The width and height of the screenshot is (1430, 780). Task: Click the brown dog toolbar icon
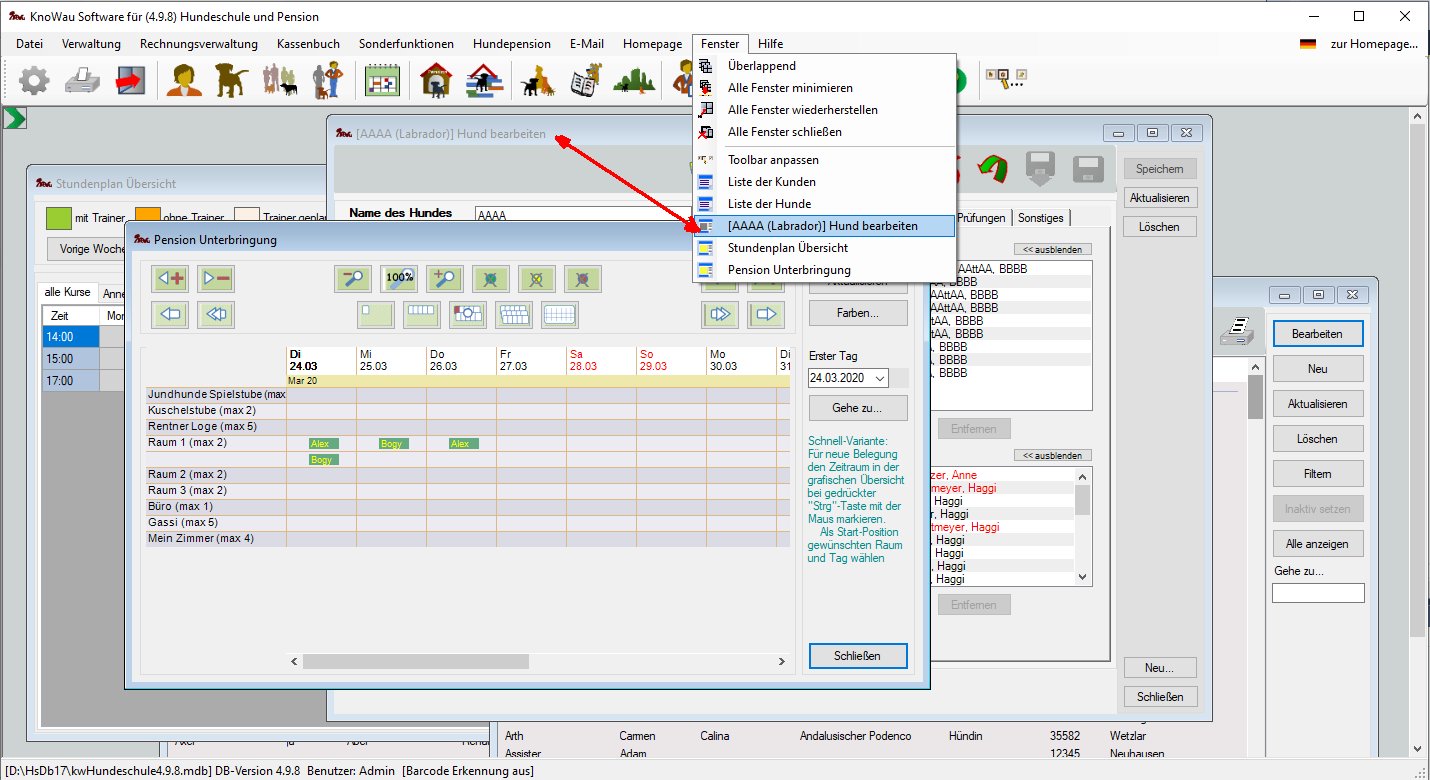point(232,81)
